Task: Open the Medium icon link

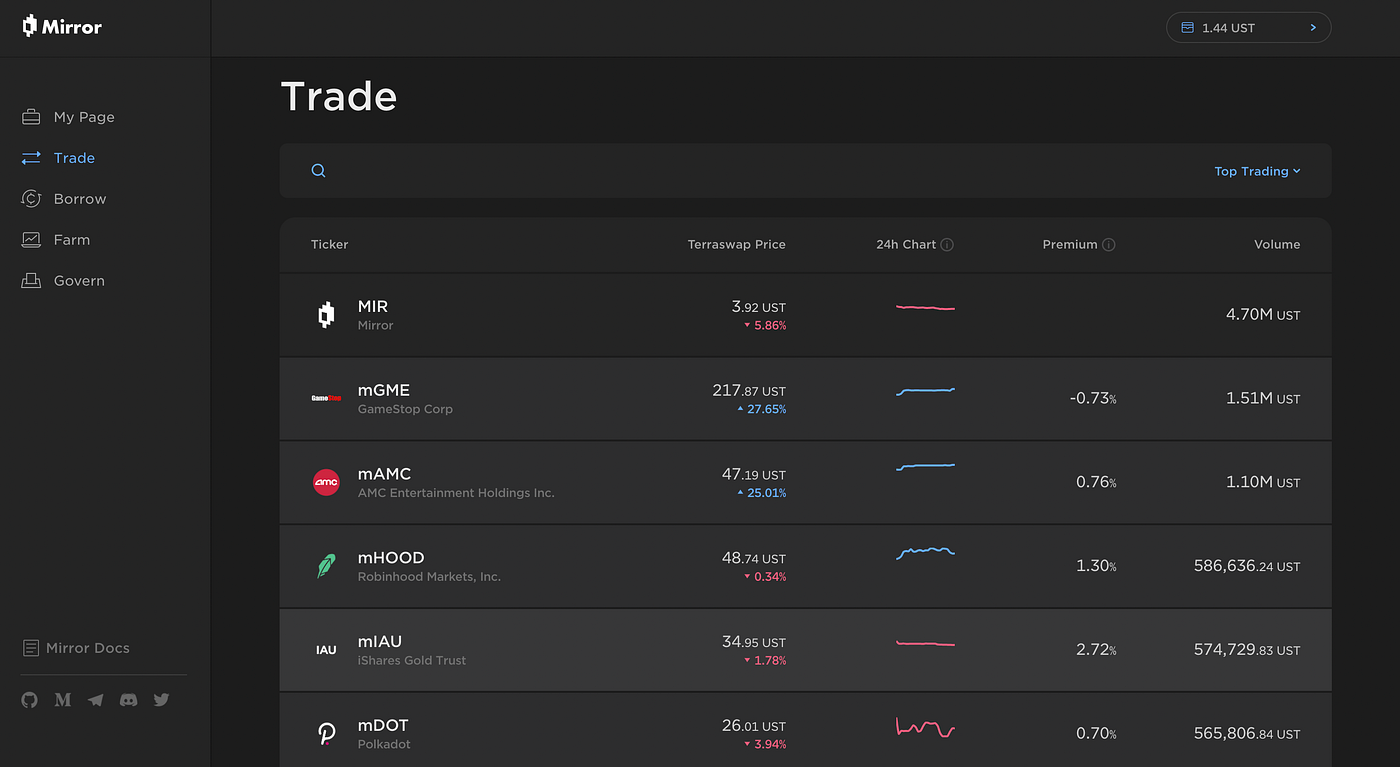Action: point(63,700)
